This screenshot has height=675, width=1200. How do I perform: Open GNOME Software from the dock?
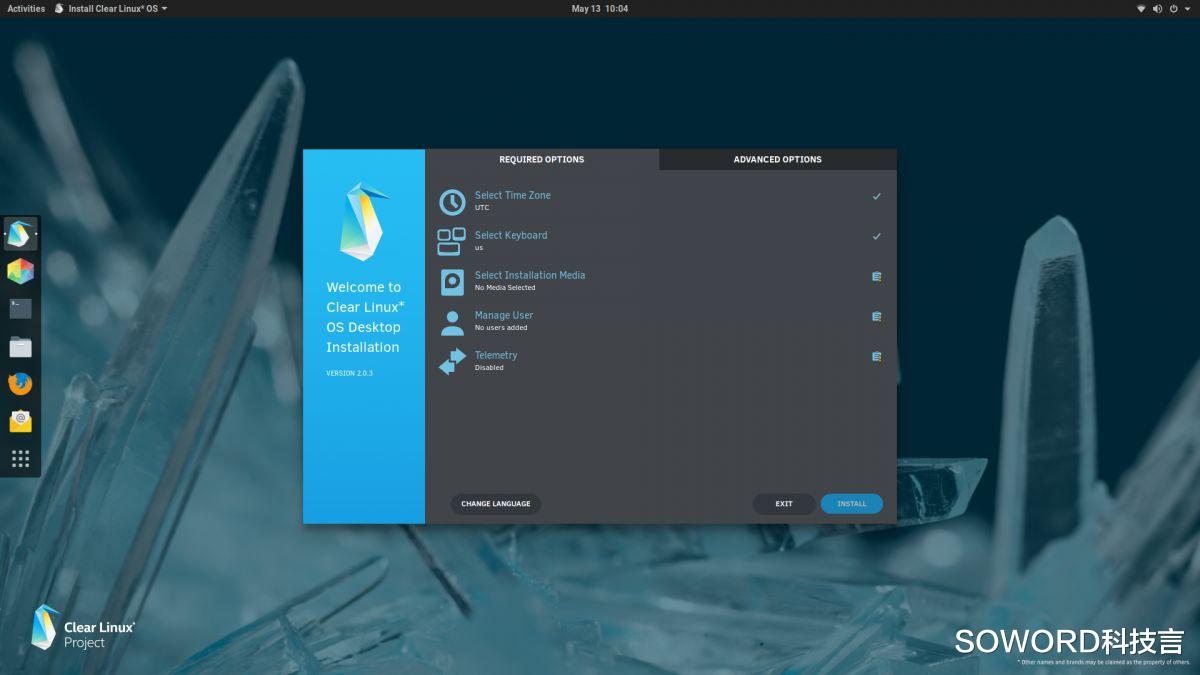20,271
